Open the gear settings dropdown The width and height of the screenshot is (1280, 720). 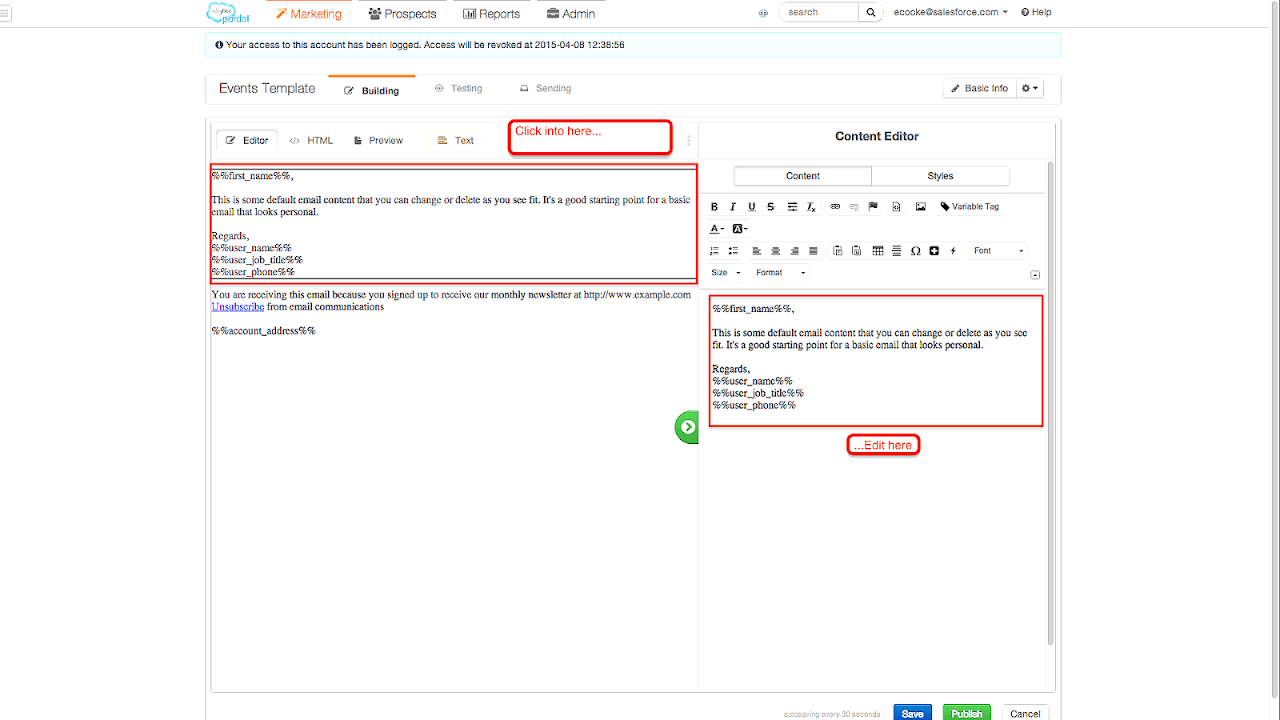1029,89
